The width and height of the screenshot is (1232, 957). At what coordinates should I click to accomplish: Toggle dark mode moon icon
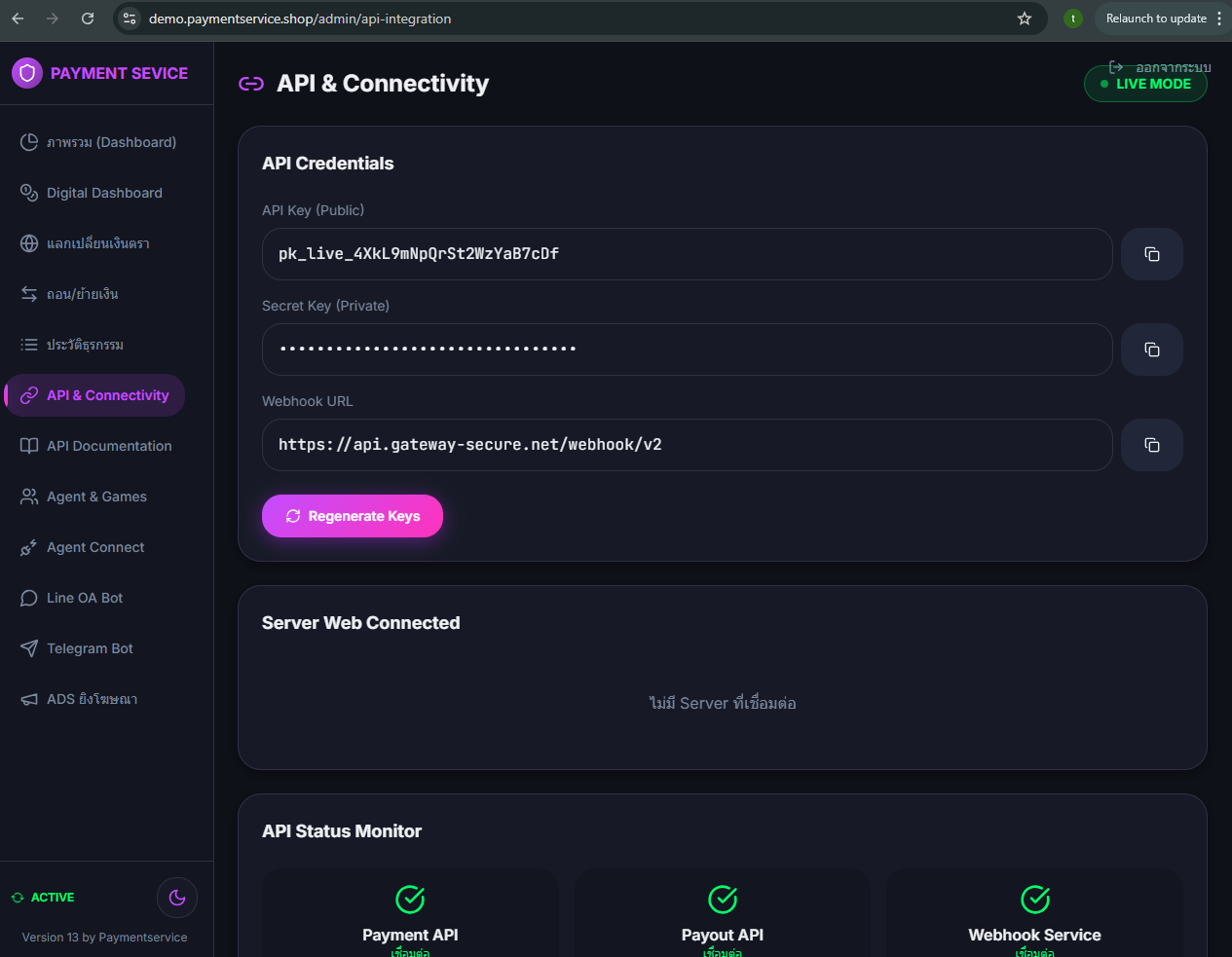(177, 898)
